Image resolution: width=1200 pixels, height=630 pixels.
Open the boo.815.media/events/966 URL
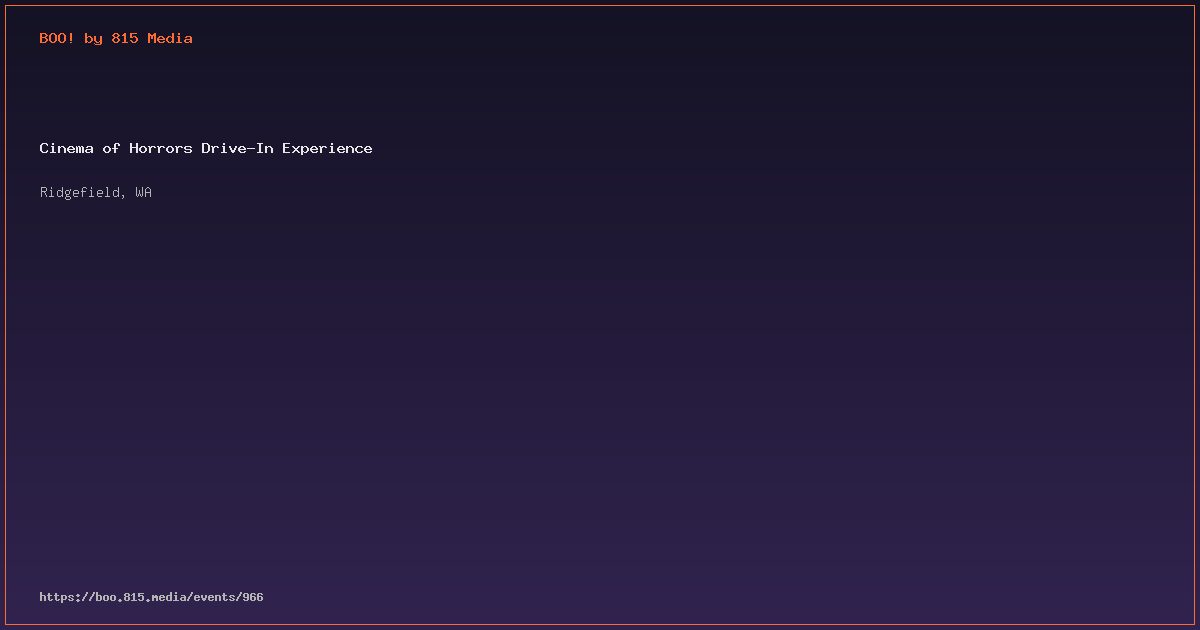(151, 597)
